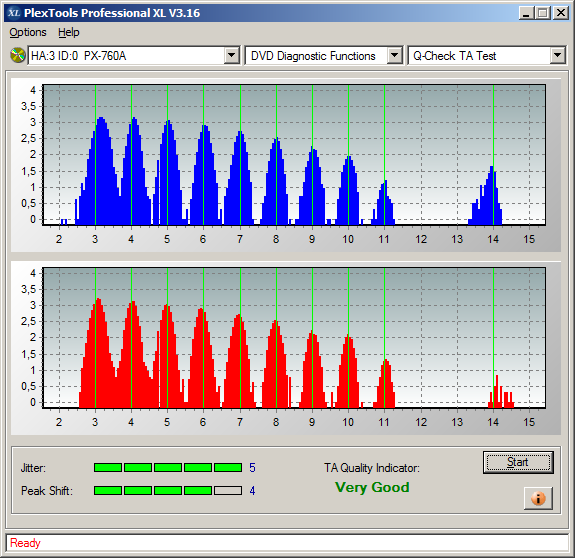Click the disc drive icon beside the drive selector
This screenshot has width=575, height=558.
click(x=17, y=55)
